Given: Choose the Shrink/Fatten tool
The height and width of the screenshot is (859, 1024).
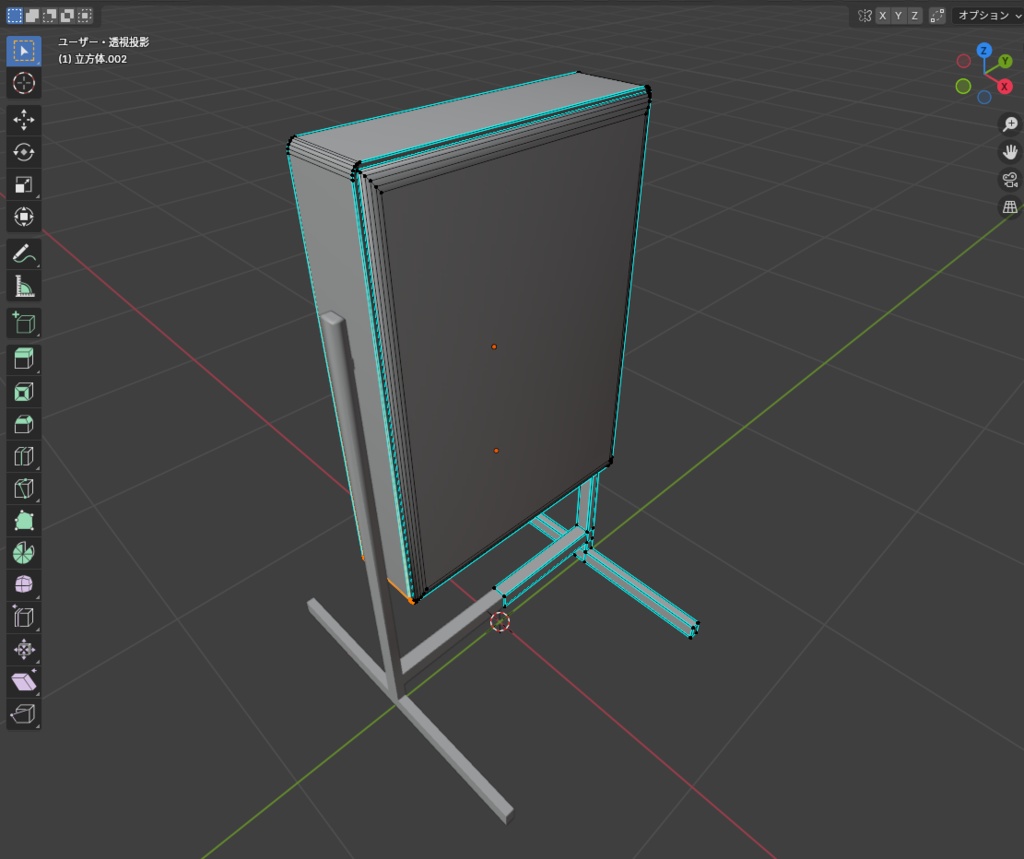Looking at the screenshot, I should click(x=24, y=649).
